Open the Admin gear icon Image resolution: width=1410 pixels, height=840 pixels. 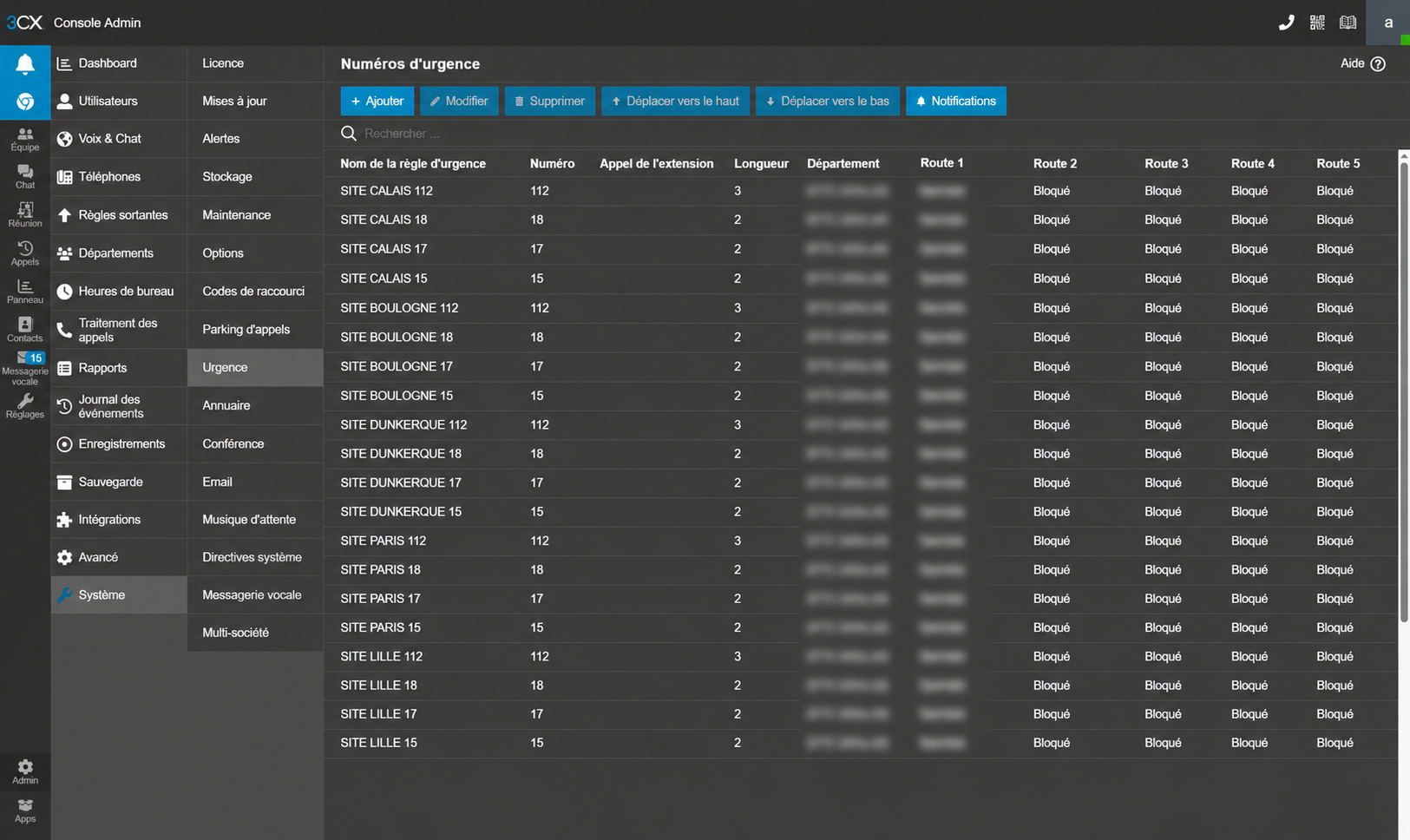click(x=25, y=771)
